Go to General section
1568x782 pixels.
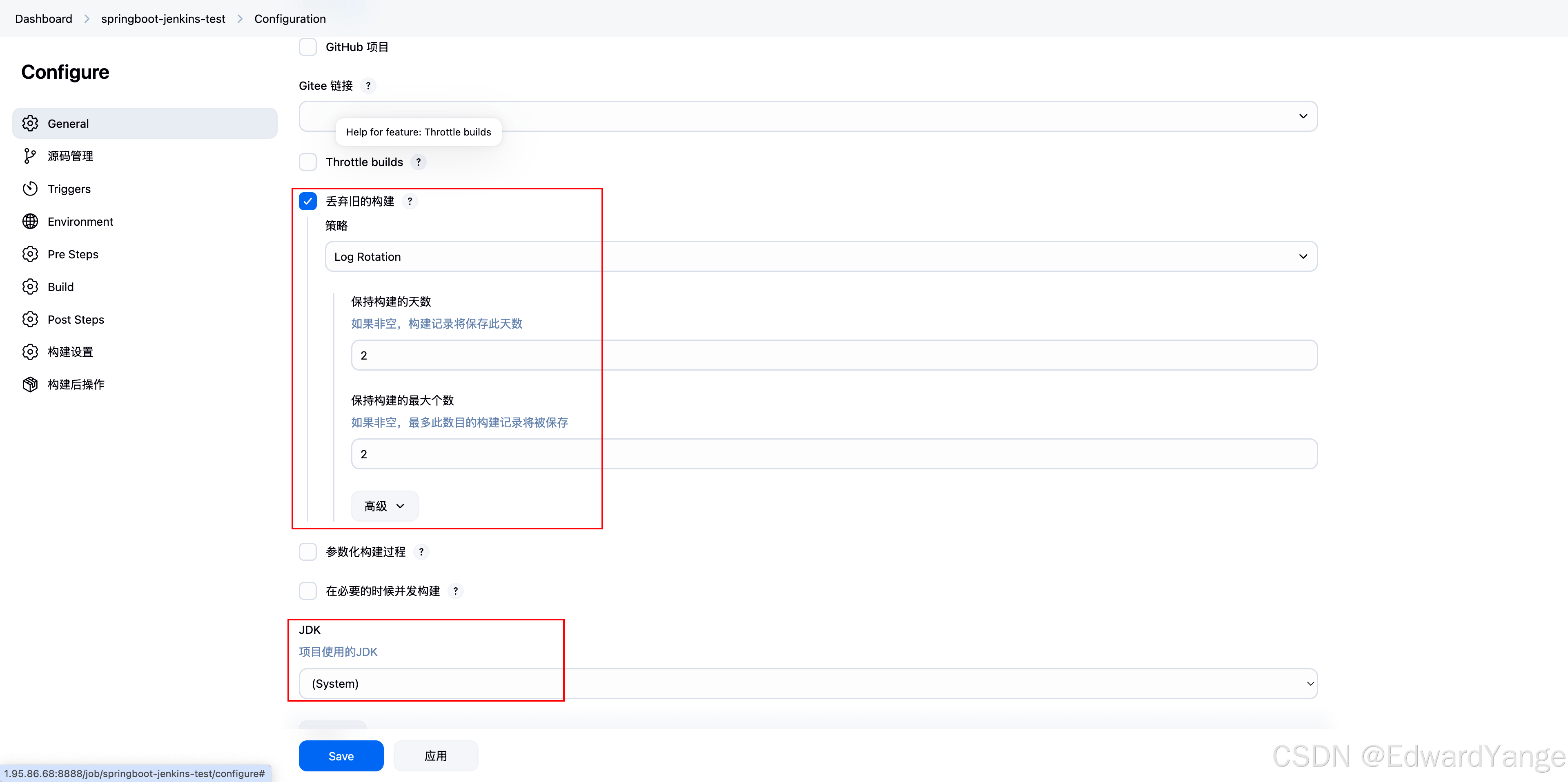pos(145,124)
